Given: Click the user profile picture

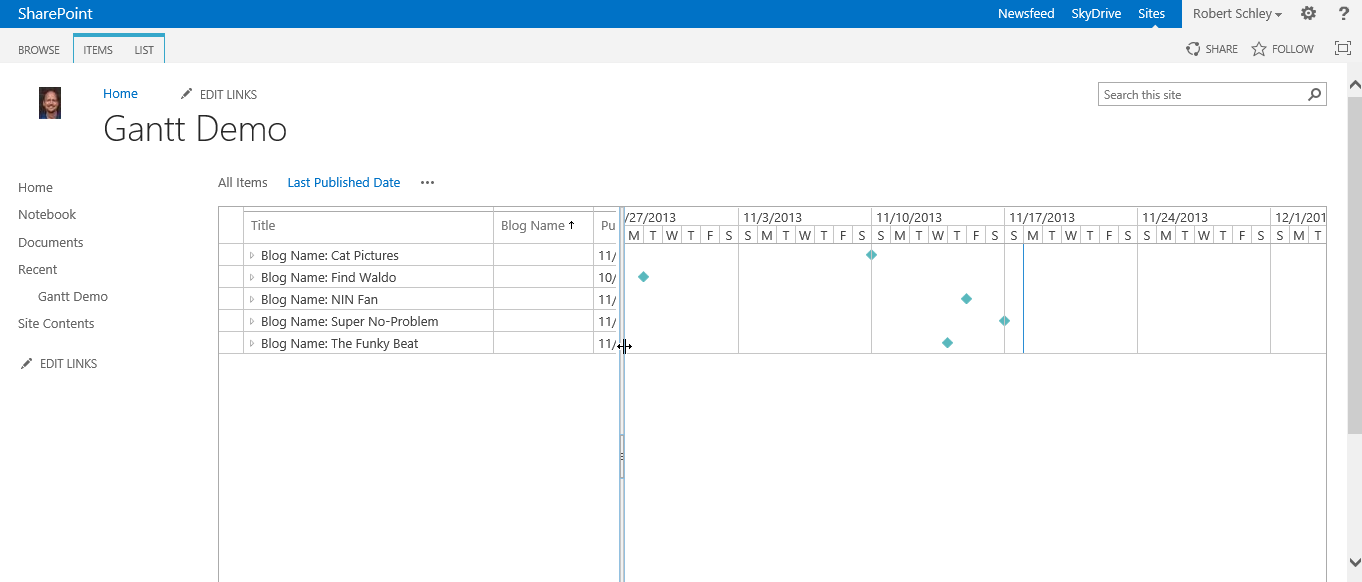Looking at the screenshot, I should coord(49,102).
